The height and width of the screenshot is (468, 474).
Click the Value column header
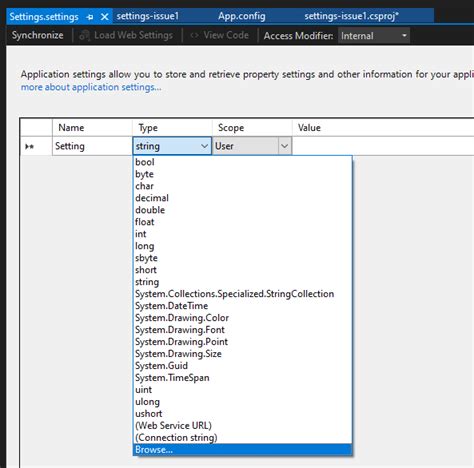click(383, 128)
